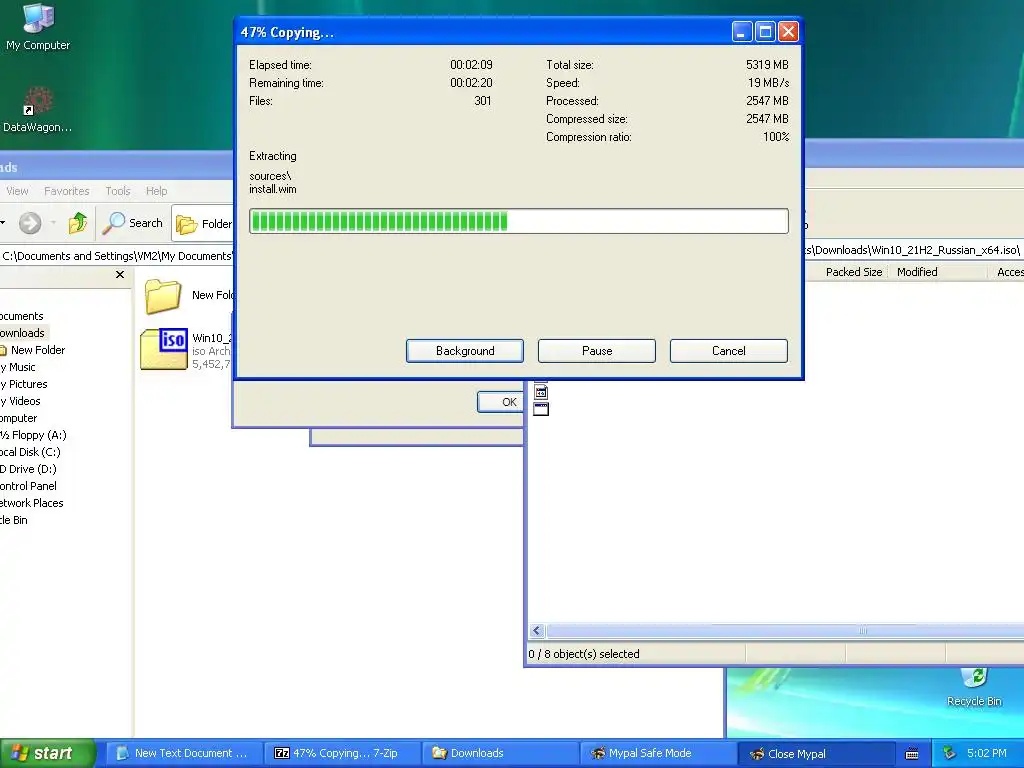The height and width of the screenshot is (768, 1024).
Task: Maximize the 47% Copying dialog
Action: coord(765,31)
